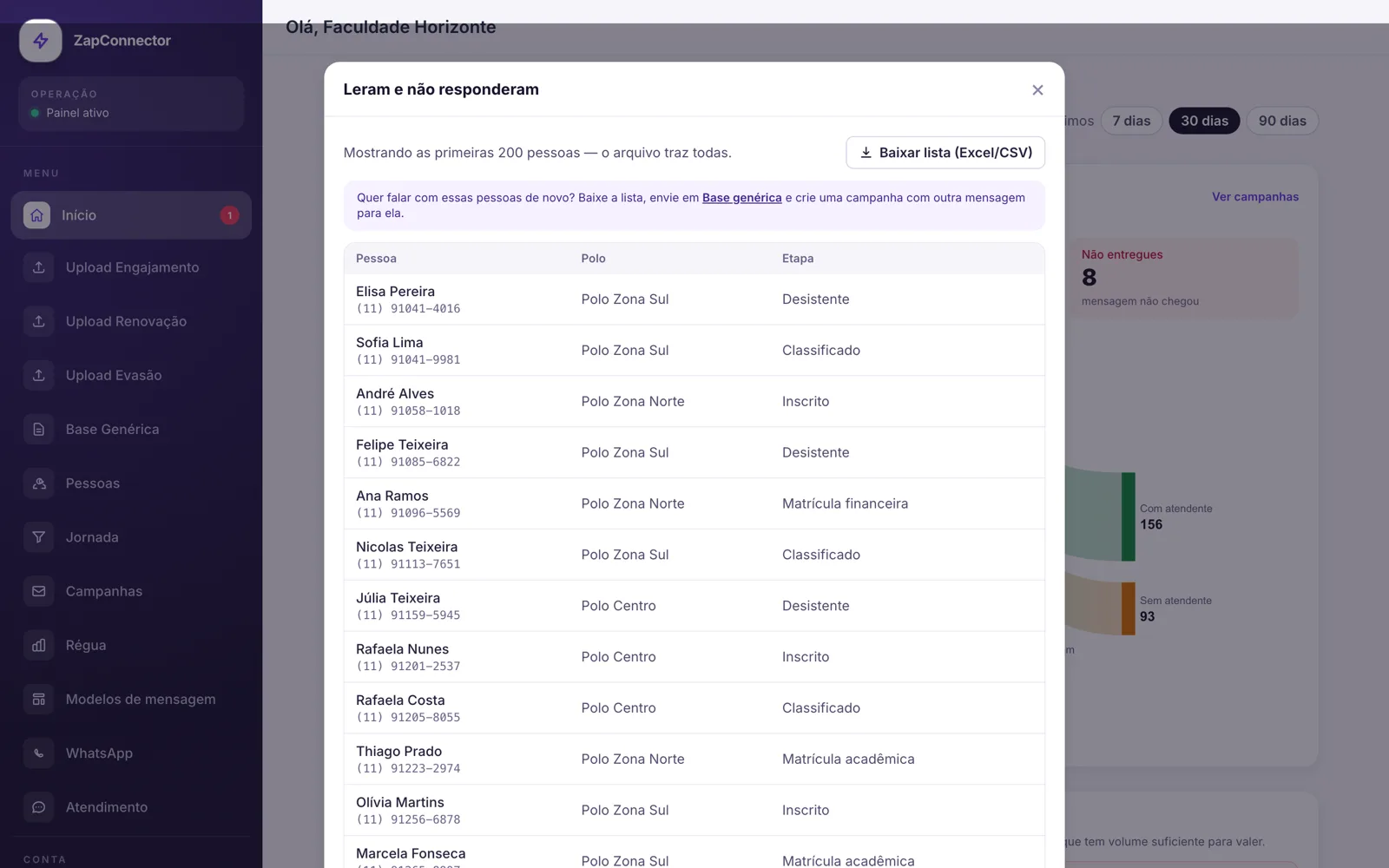1389x868 pixels.
Task: Click the Base Genérica document icon
Action: pyautogui.click(x=38, y=429)
